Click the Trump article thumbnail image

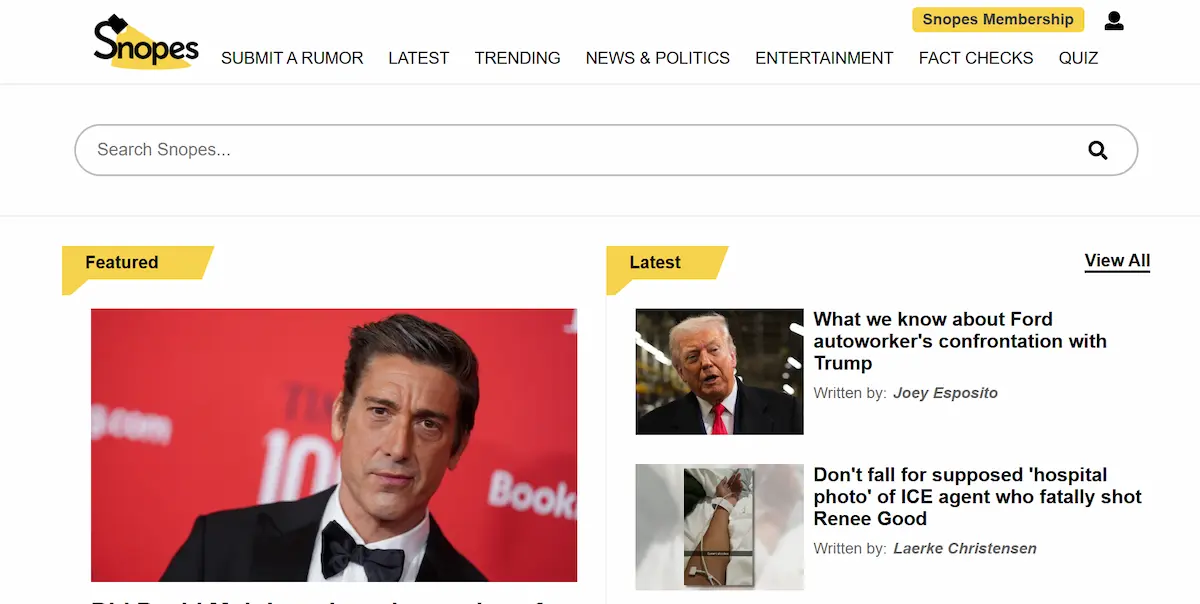click(x=719, y=371)
